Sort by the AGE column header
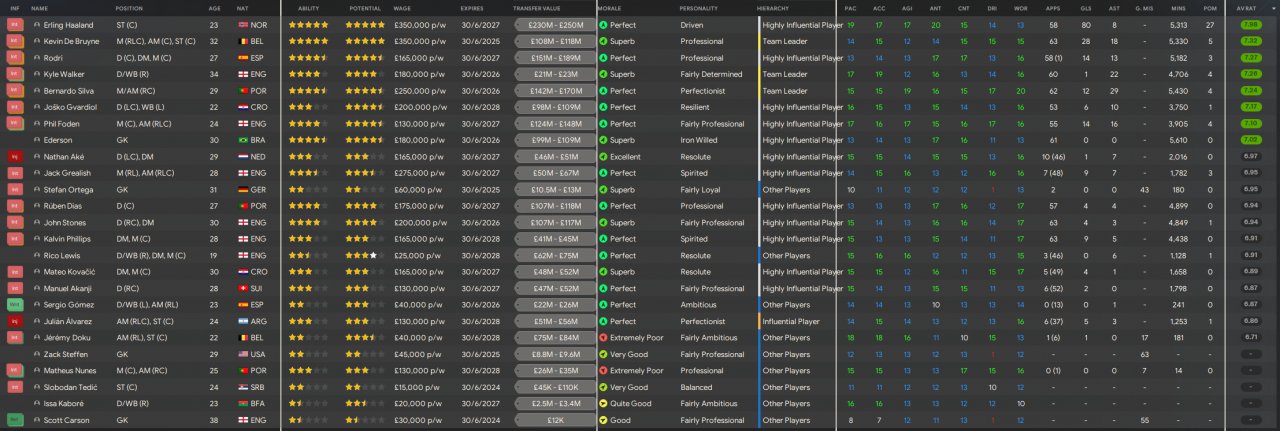The image size is (1280, 431). [x=215, y=8]
